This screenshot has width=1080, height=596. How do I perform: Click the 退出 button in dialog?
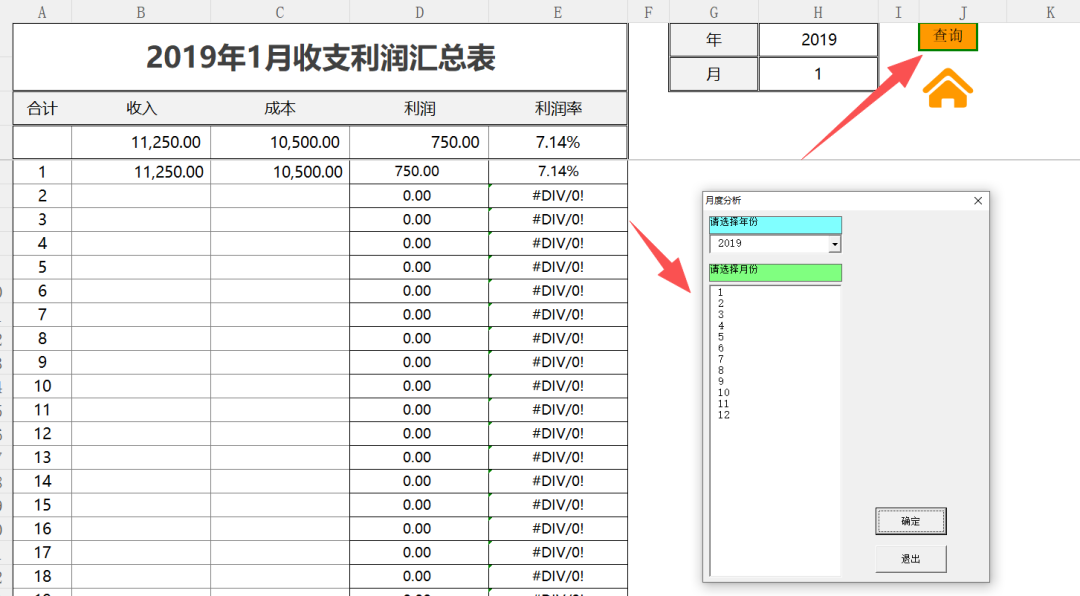910,559
